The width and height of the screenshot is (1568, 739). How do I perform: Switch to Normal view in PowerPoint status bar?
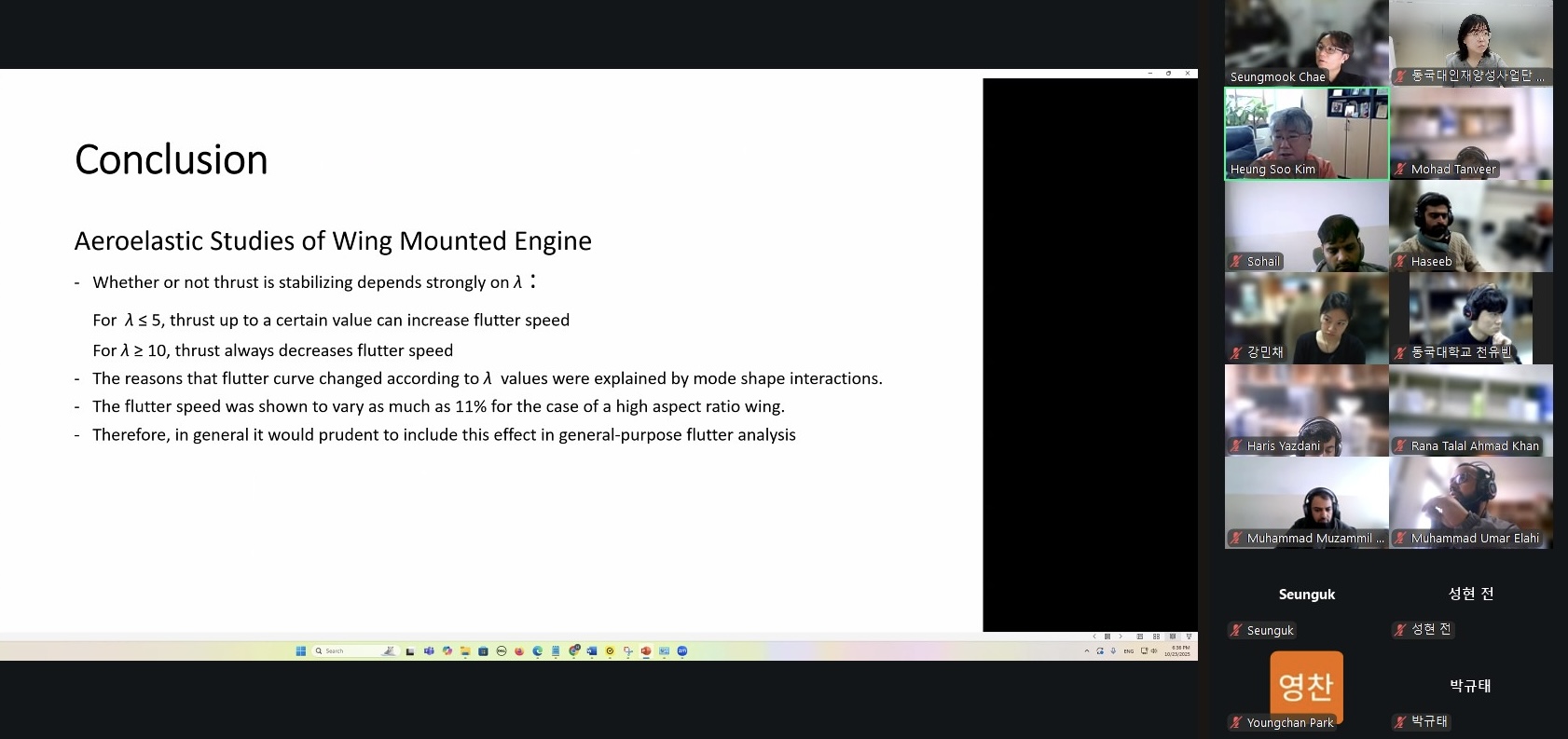click(1140, 636)
